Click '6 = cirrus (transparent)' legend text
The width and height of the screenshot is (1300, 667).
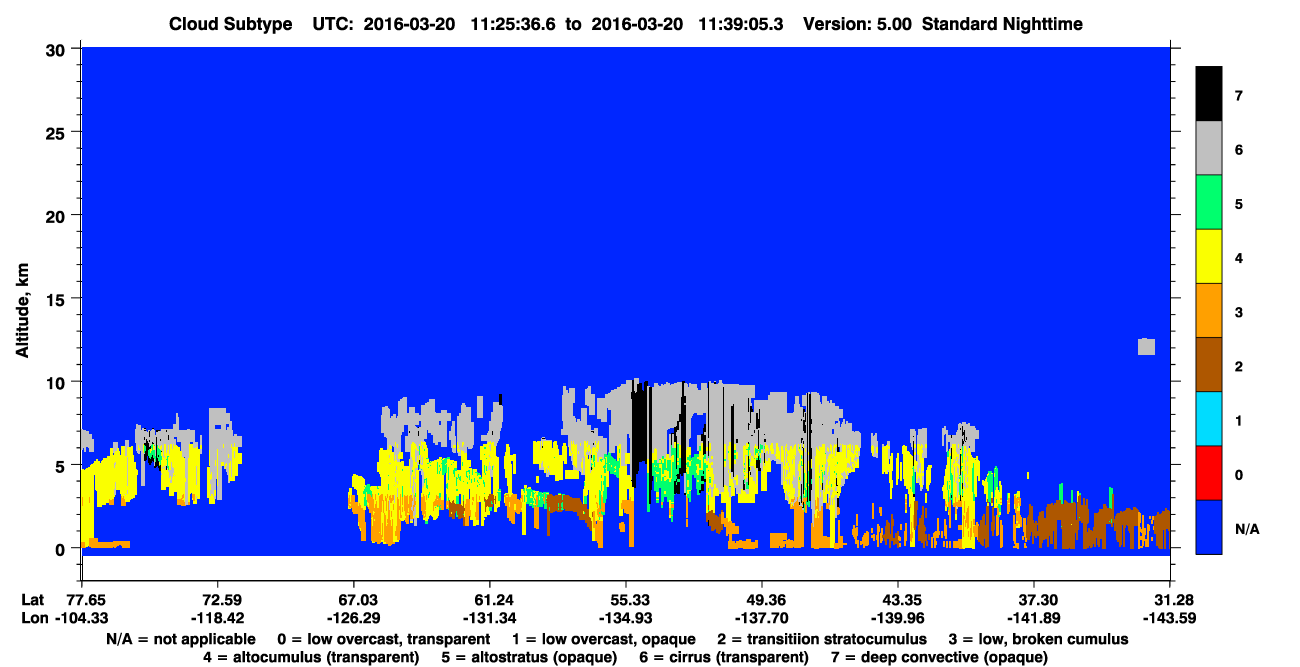click(x=723, y=657)
